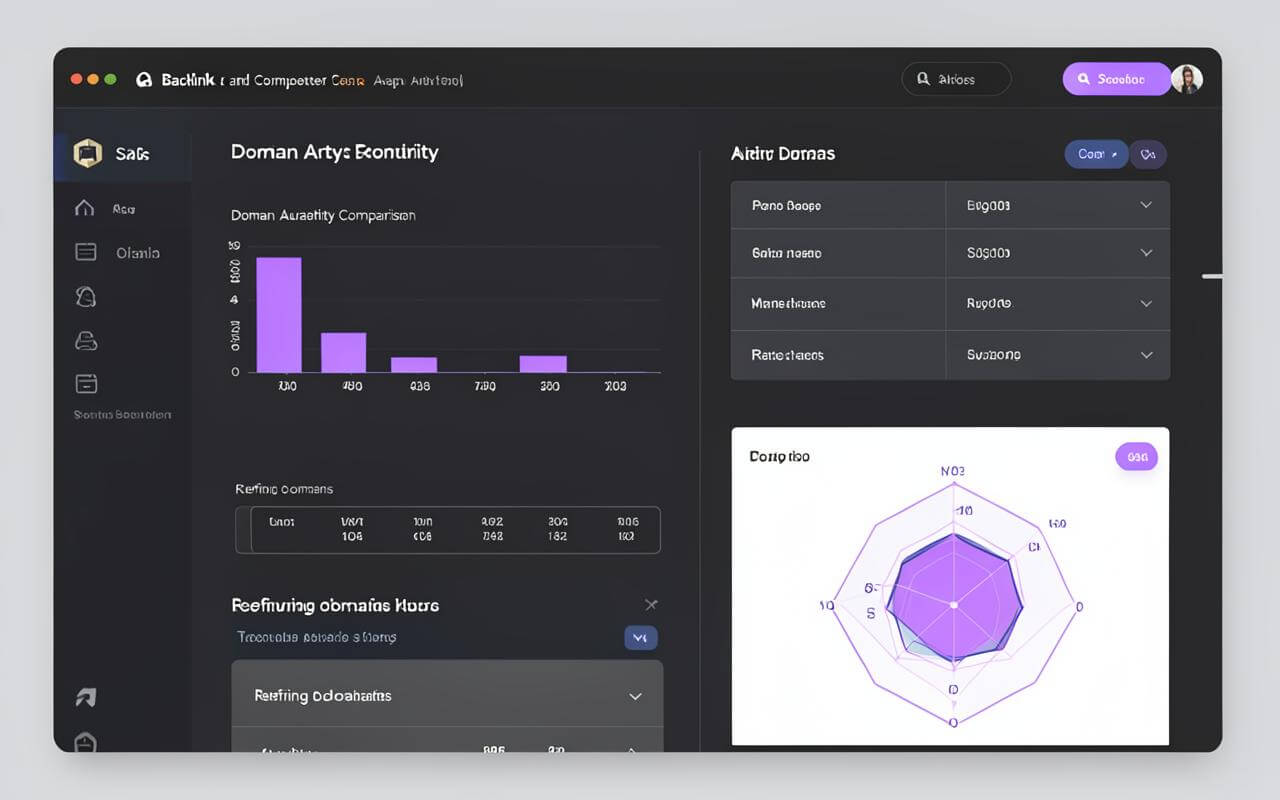The height and width of the screenshot is (800, 1280).
Task: Click the filled purple polygon in radar chart
Action: point(955,598)
